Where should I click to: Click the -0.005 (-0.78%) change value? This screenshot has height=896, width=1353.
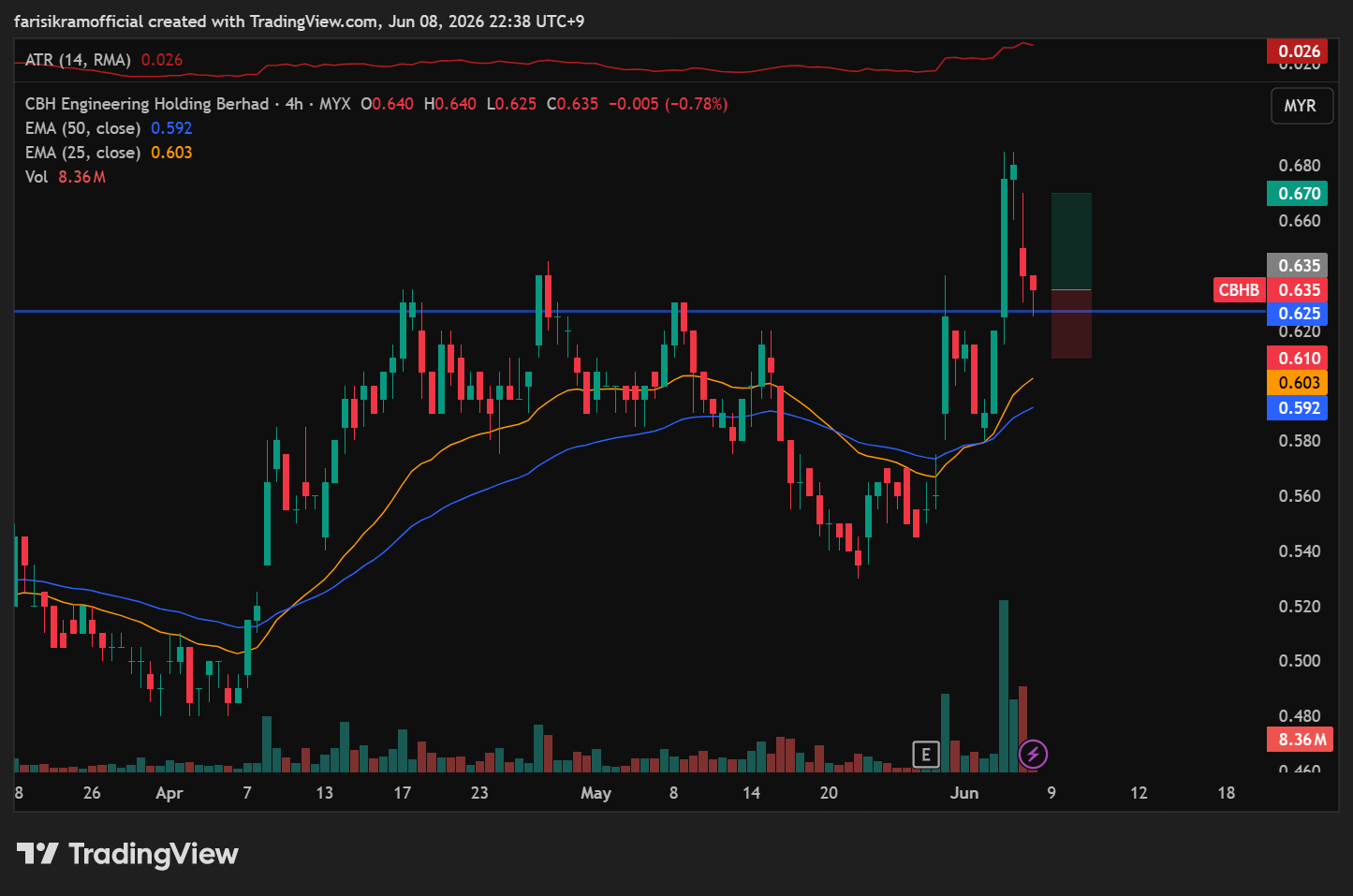pyautogui.click(x=668, y=104)
